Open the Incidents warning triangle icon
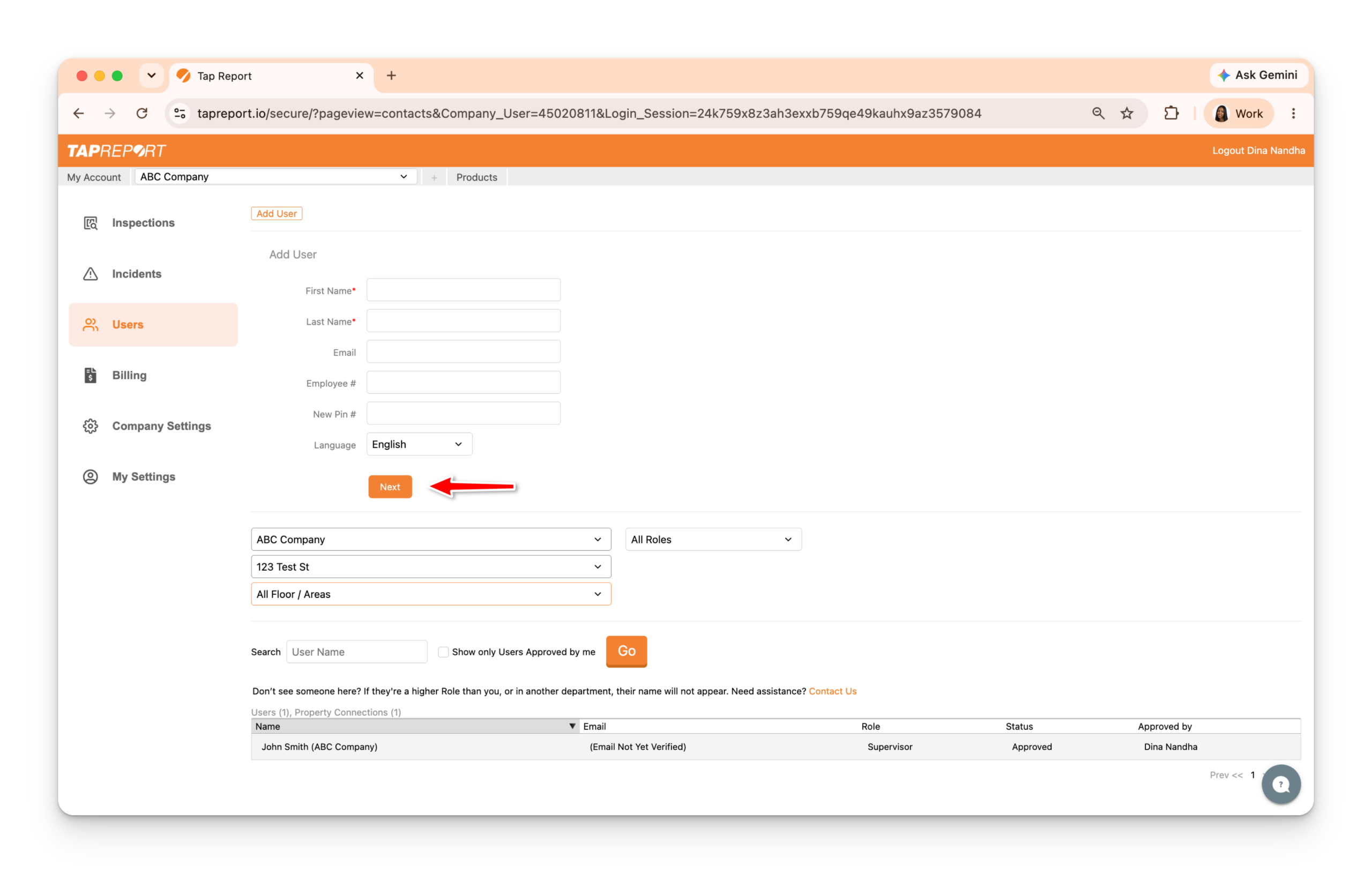The image size is (1372, 873). [x=91, y=274]
